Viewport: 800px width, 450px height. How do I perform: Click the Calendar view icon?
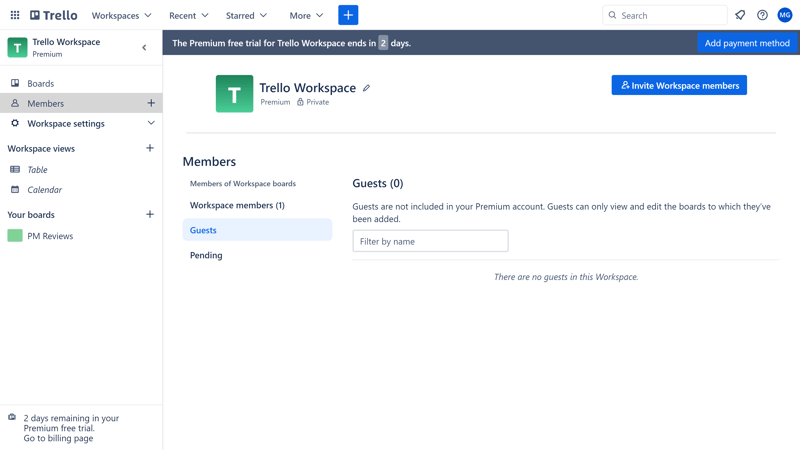15,189
